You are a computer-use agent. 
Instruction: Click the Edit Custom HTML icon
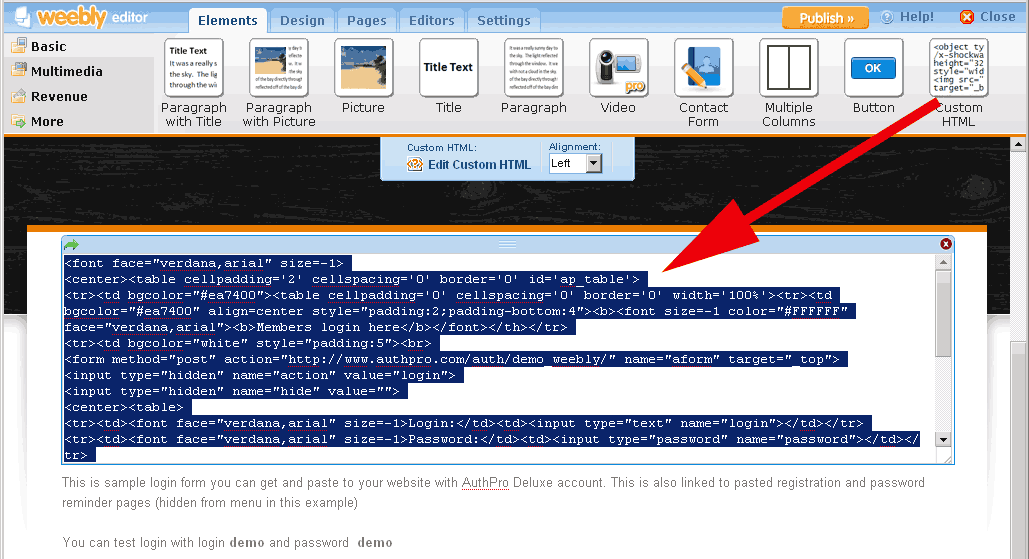(x=415, y=165)
